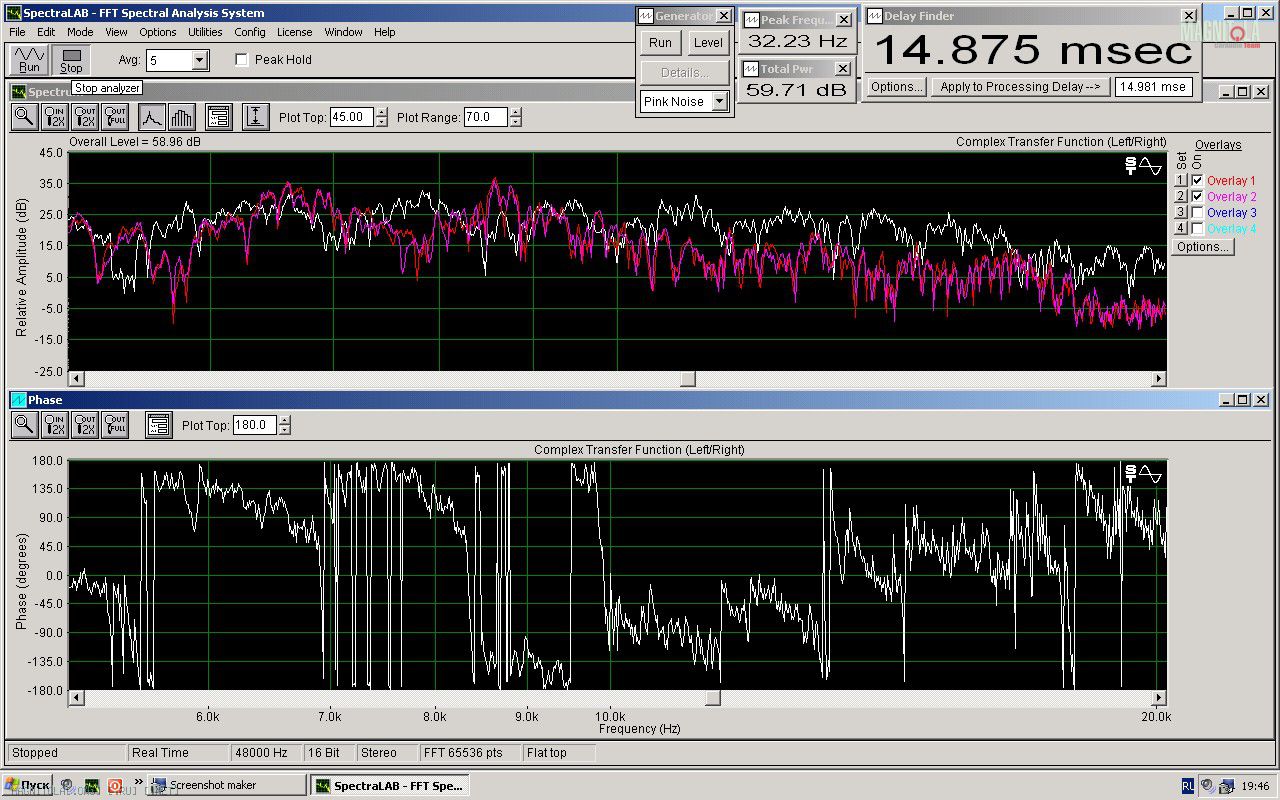Open Spectrum plot settings dialog icon
1280x800 pixels.
[219, 117]
